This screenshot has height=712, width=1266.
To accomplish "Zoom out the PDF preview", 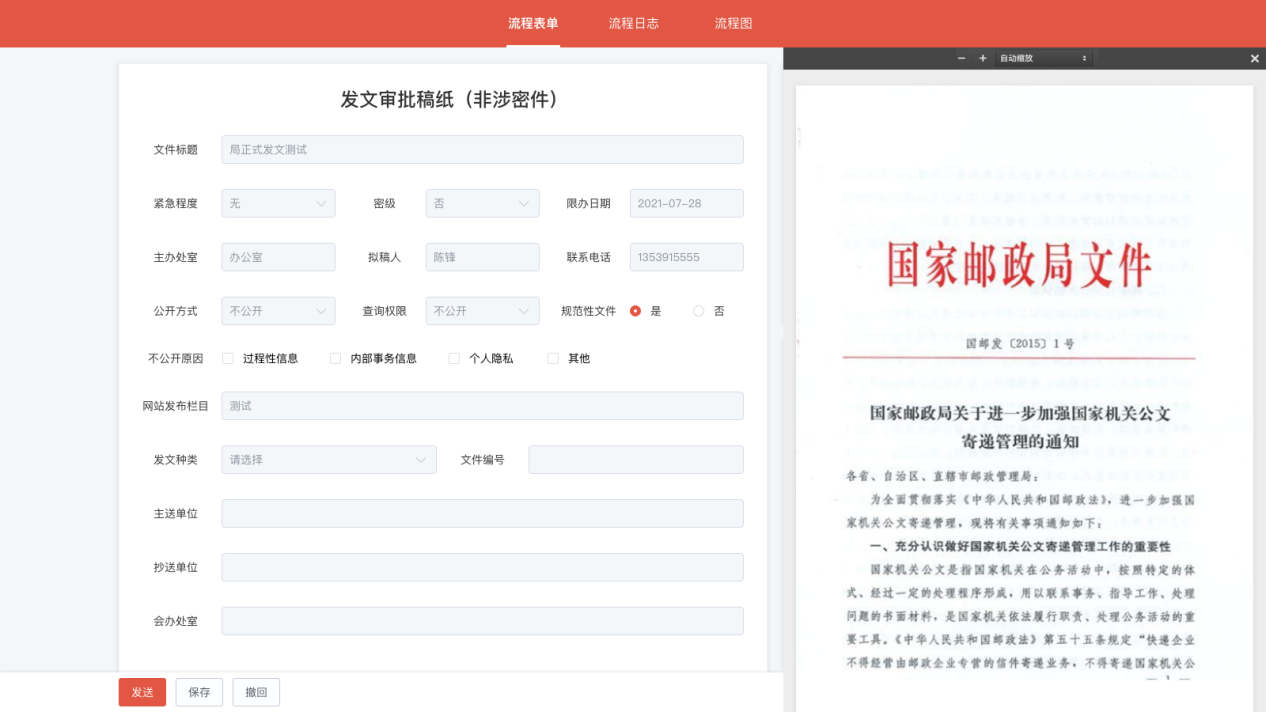I will click(x=961, y=59).
